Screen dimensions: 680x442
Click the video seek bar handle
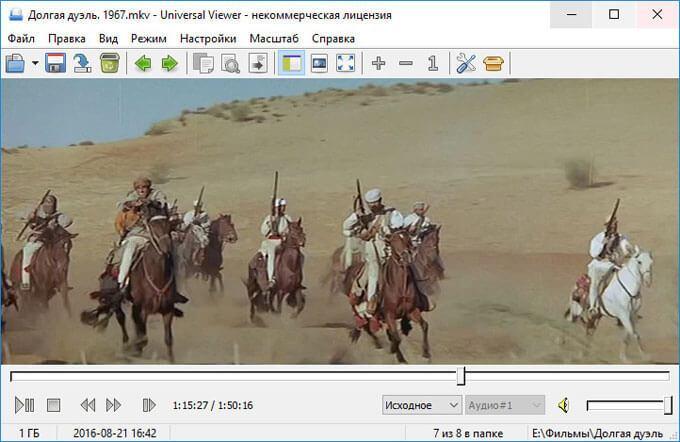(x=461, y=376)
